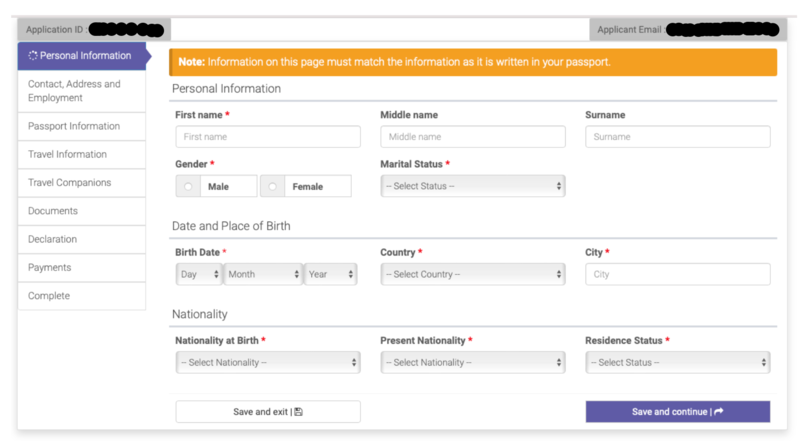Expand the Residence Status dropdown
This screenshot has width=800, height=446.
coord(677,362)
